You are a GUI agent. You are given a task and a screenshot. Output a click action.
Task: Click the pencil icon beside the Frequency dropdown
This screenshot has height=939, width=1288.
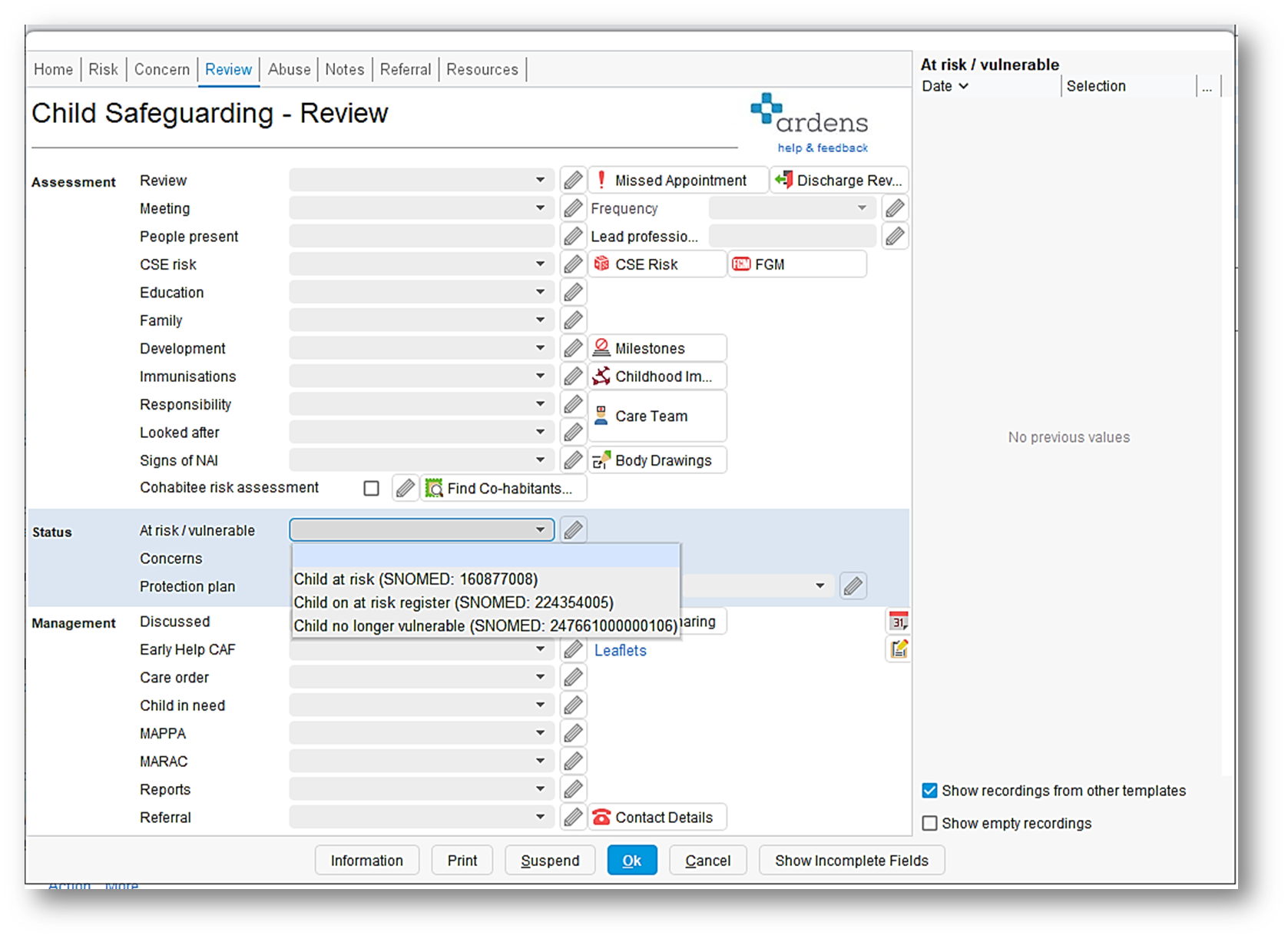click(x=895, y=208)
